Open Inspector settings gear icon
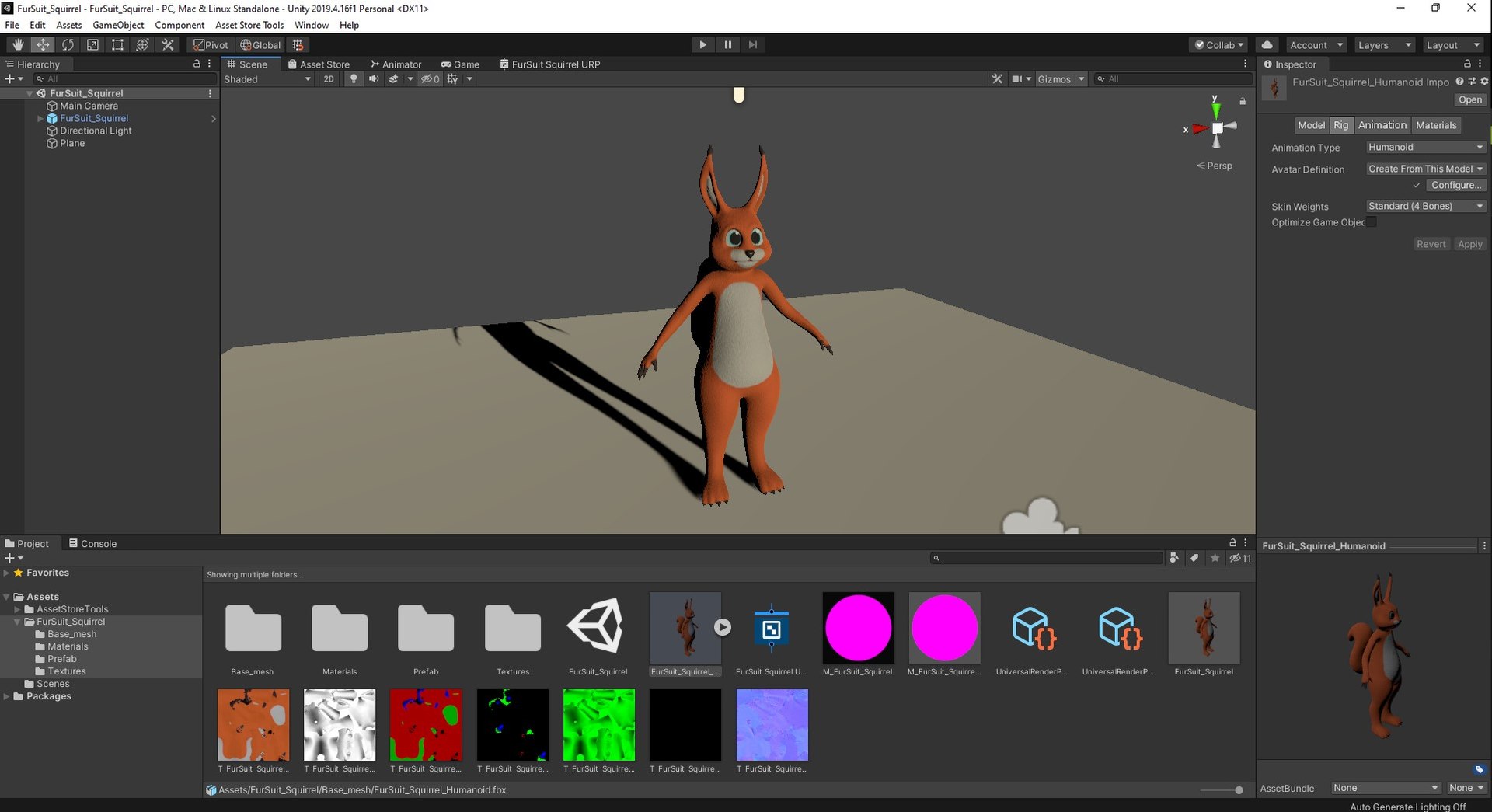Image resolution: width=1492 pixels, height=812 pixels. tap(1484, 82)
